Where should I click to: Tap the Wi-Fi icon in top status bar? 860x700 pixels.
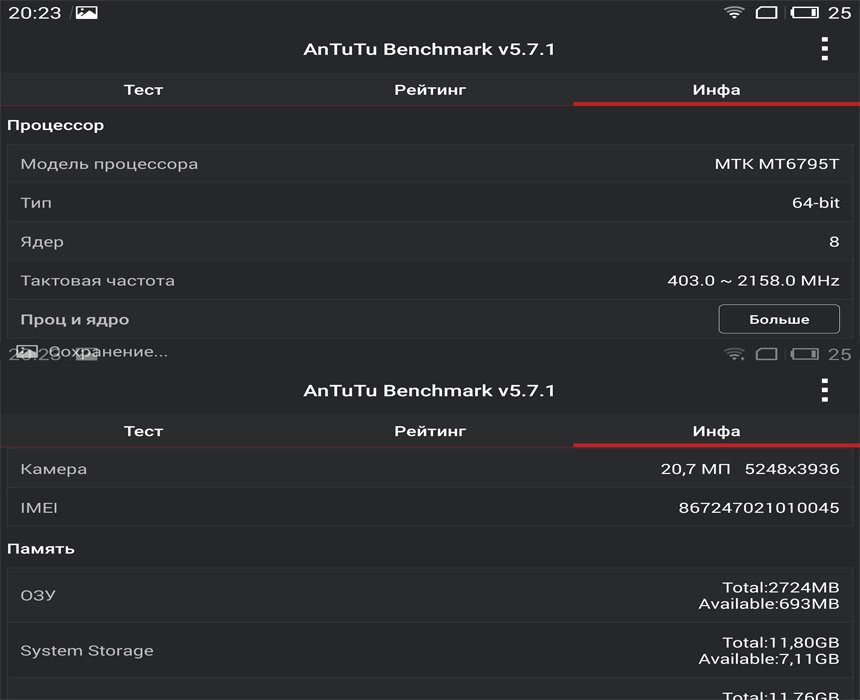(x=734, y=12)
